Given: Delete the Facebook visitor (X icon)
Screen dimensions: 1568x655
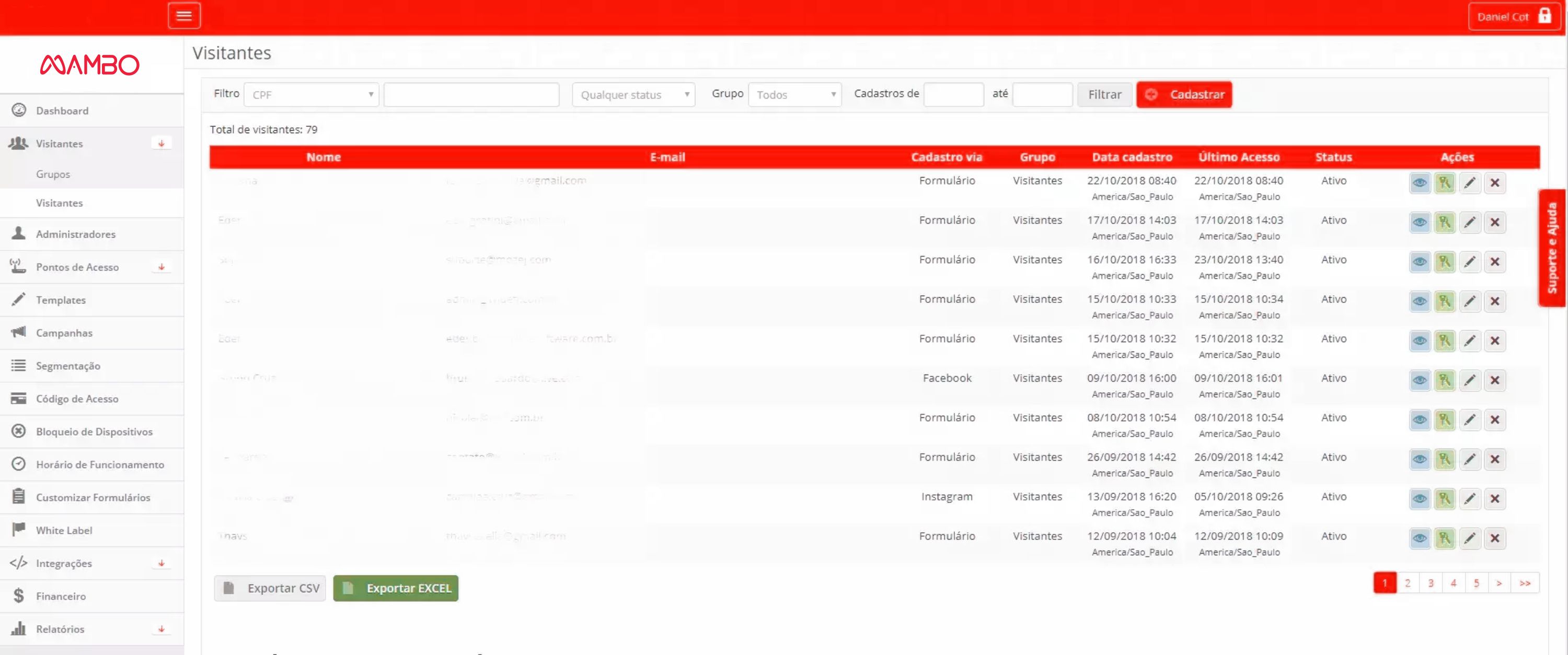Looking at the screenshot, I should point(1495,381).
